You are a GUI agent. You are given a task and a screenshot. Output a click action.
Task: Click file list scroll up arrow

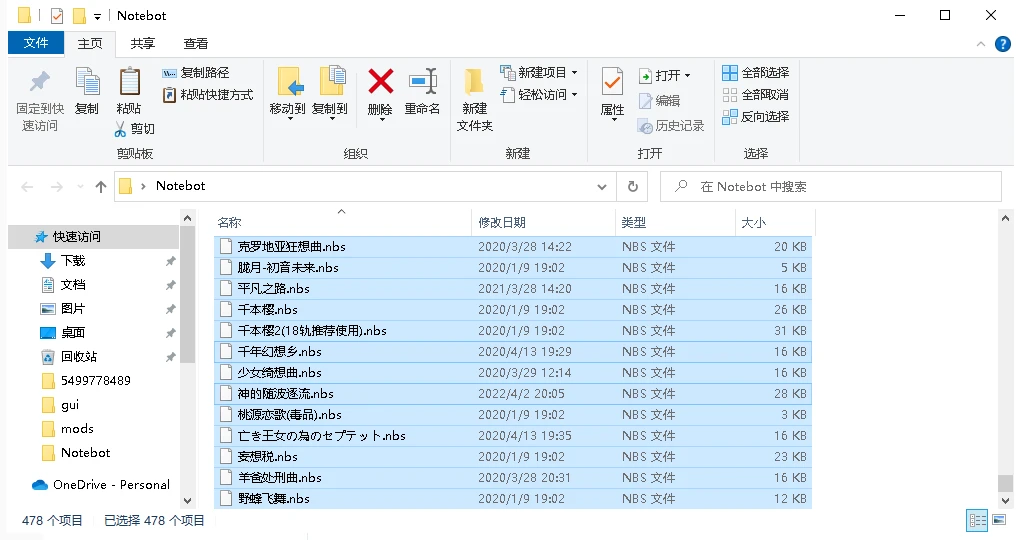pos(1006,219)
